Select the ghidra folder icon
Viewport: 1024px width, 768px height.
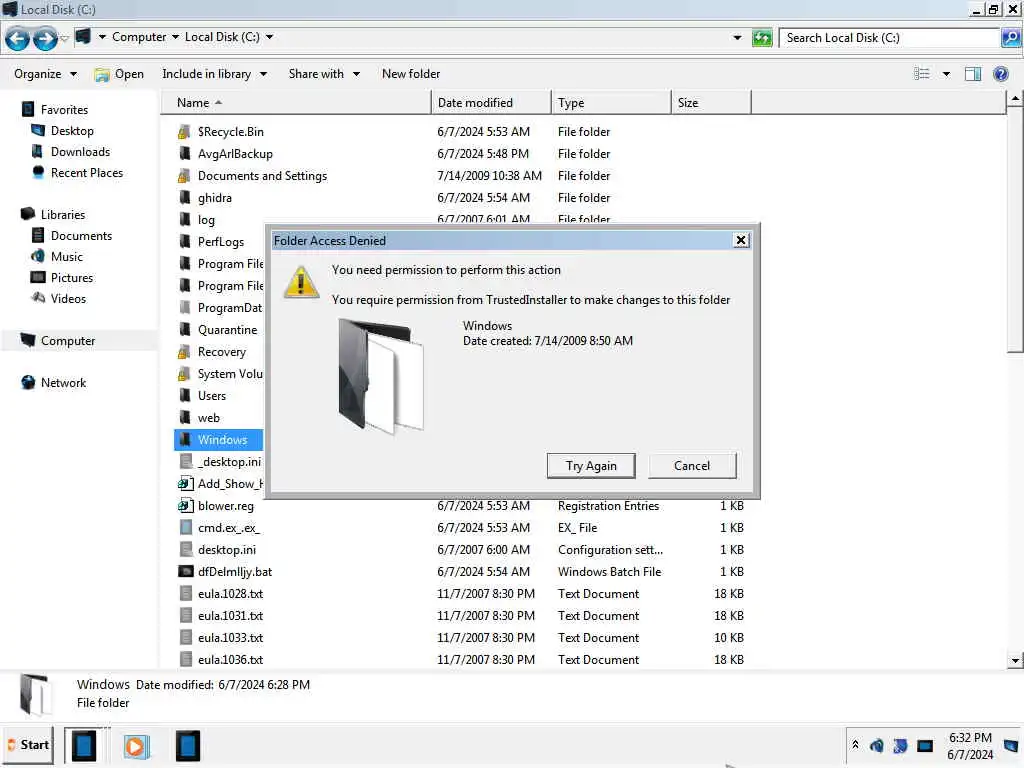(x=185, y=198)
